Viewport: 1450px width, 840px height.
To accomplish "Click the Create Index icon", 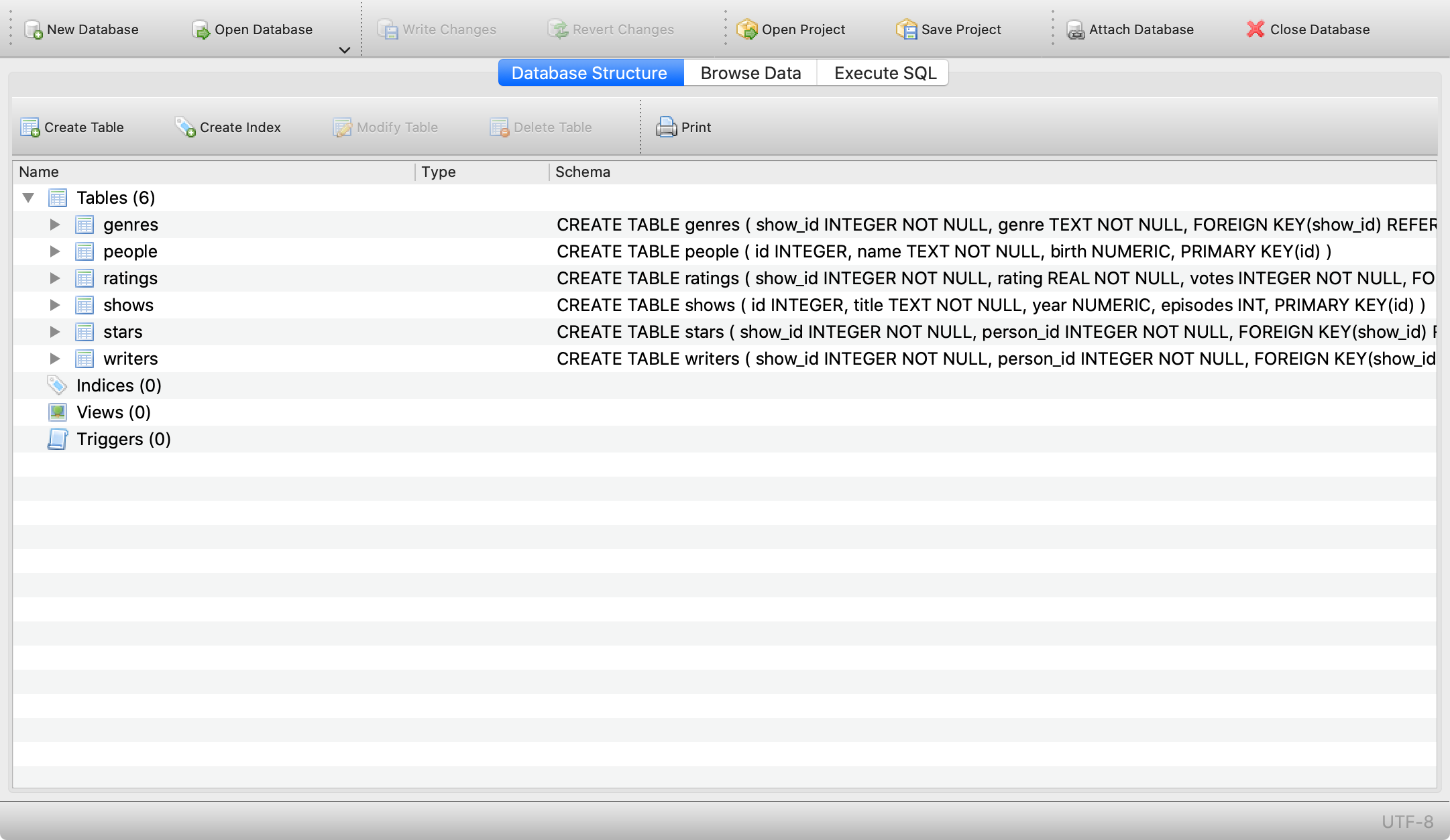I will coord(185,127).
